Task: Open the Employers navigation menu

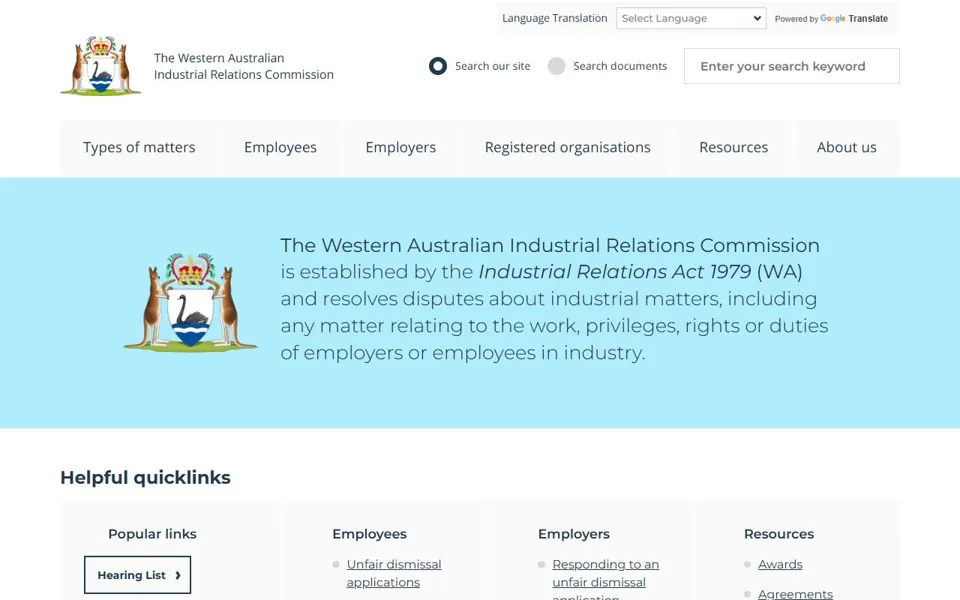Action: tap(400, 148)
